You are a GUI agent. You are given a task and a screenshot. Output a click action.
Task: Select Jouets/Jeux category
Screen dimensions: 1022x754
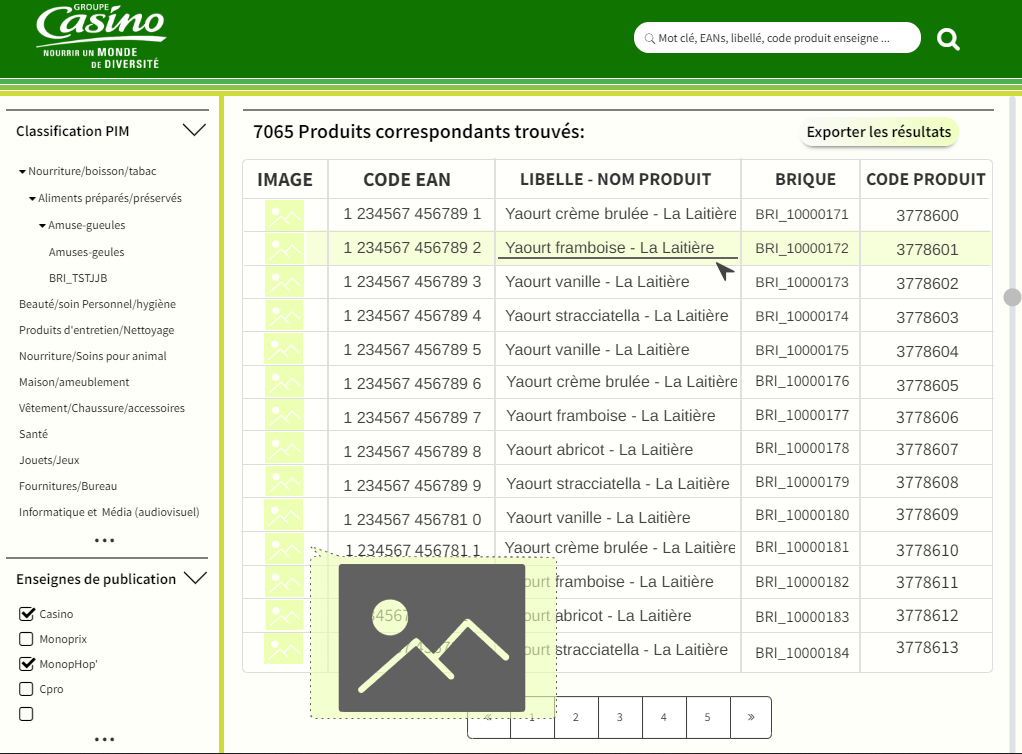(49, 460)
